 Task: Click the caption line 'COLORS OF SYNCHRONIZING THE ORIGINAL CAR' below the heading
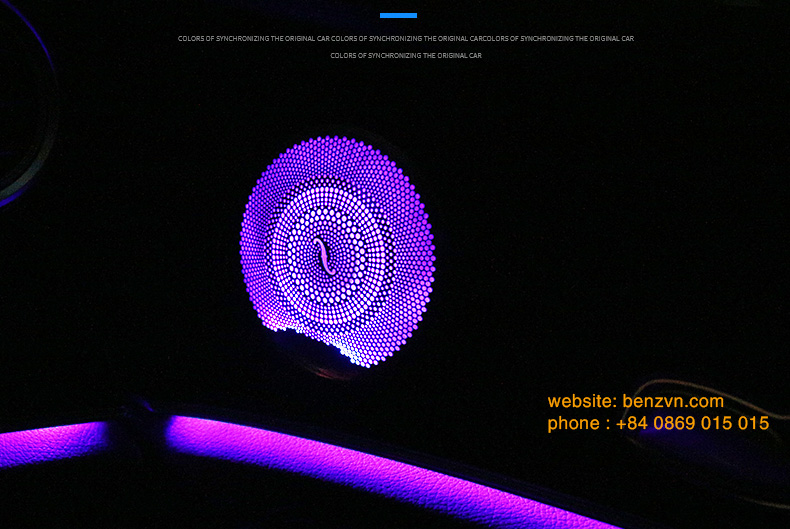point(406,55)
